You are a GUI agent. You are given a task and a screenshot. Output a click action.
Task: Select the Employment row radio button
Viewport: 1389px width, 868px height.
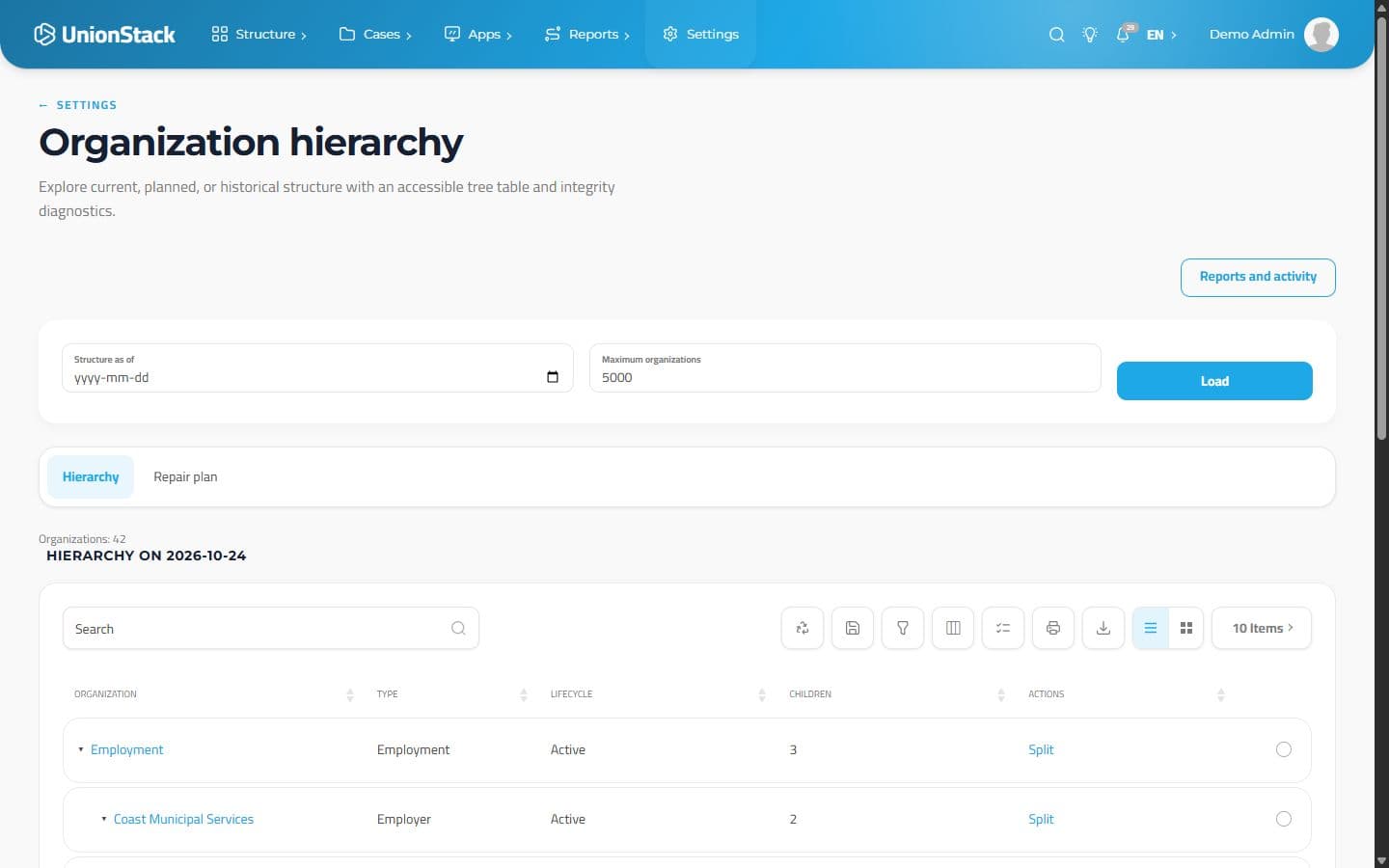[1284, 749]
